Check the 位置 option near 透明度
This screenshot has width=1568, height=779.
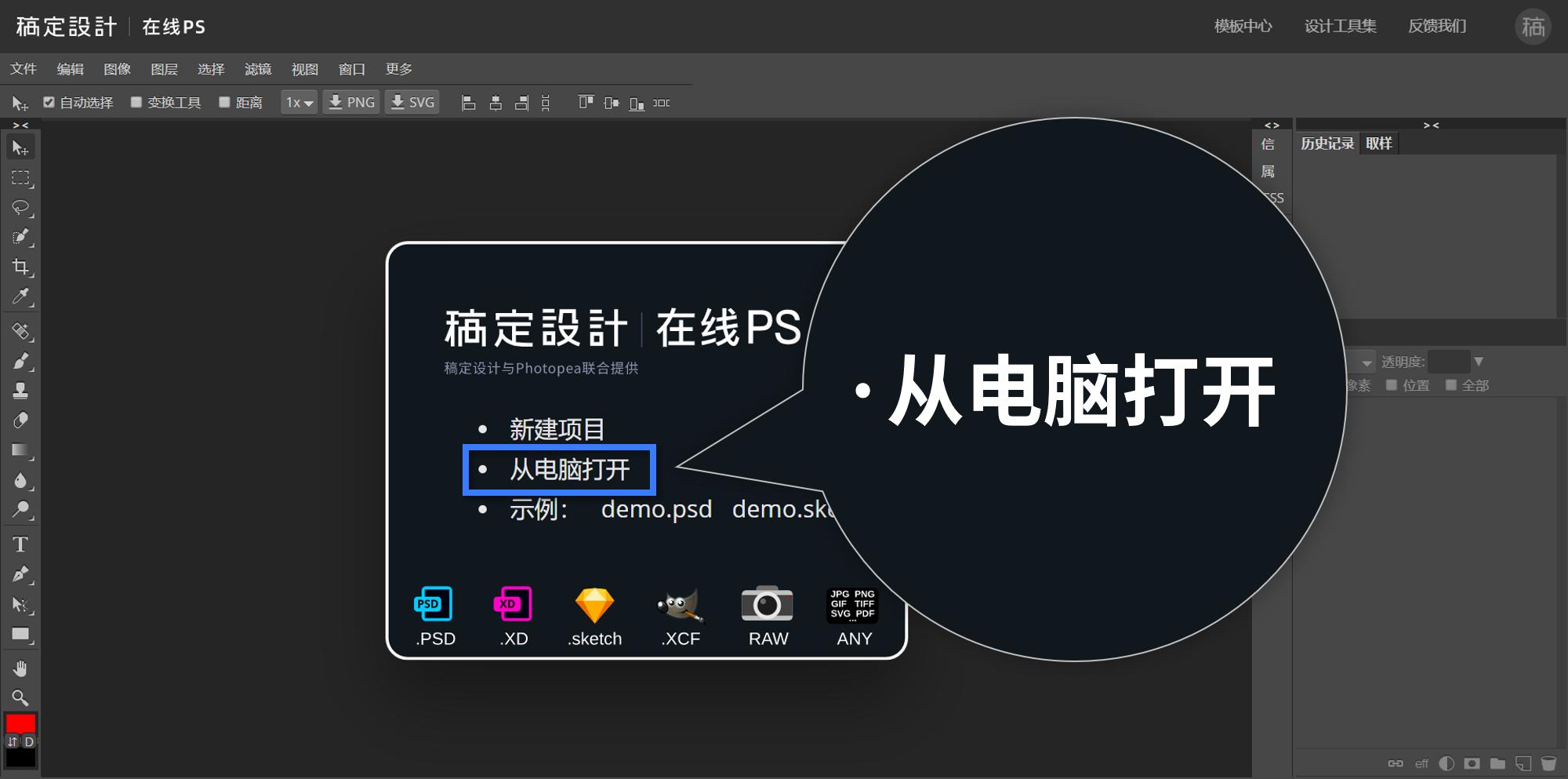tap(1391, 384)
